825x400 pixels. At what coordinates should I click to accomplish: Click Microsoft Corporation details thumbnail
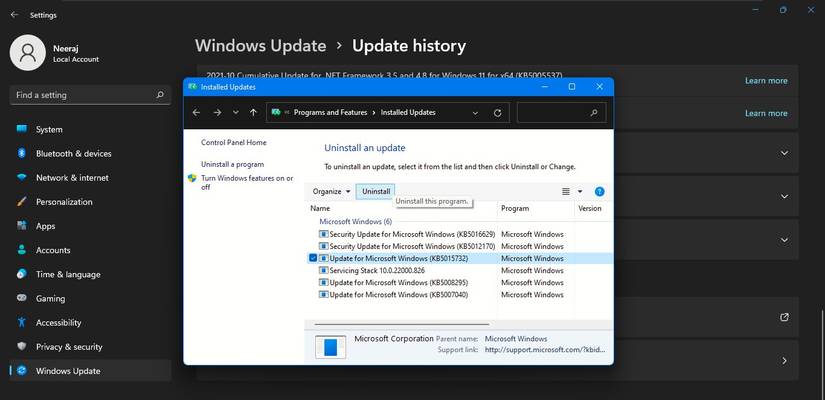(330, 347)
